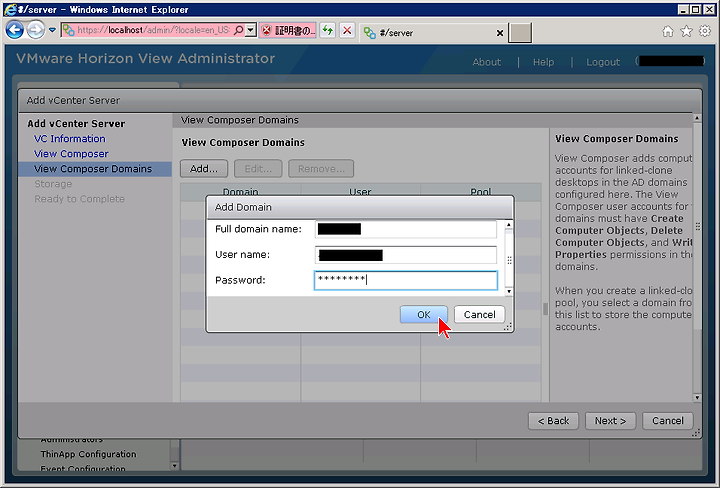Image resolution: width=720 pixels, height=488 pixels.
Task: Click the About link in header
Action: pos(486,62)
